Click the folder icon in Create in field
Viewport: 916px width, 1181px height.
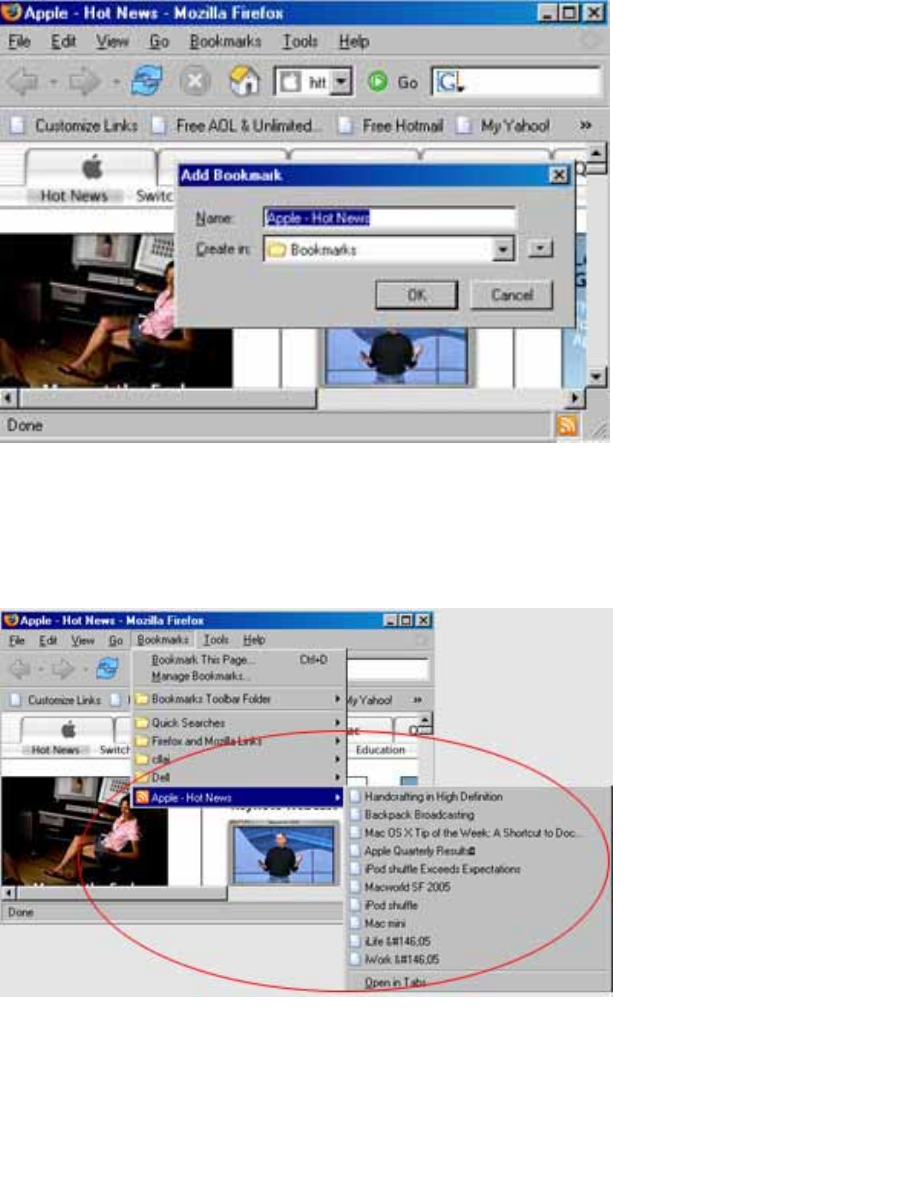point(277,249)
